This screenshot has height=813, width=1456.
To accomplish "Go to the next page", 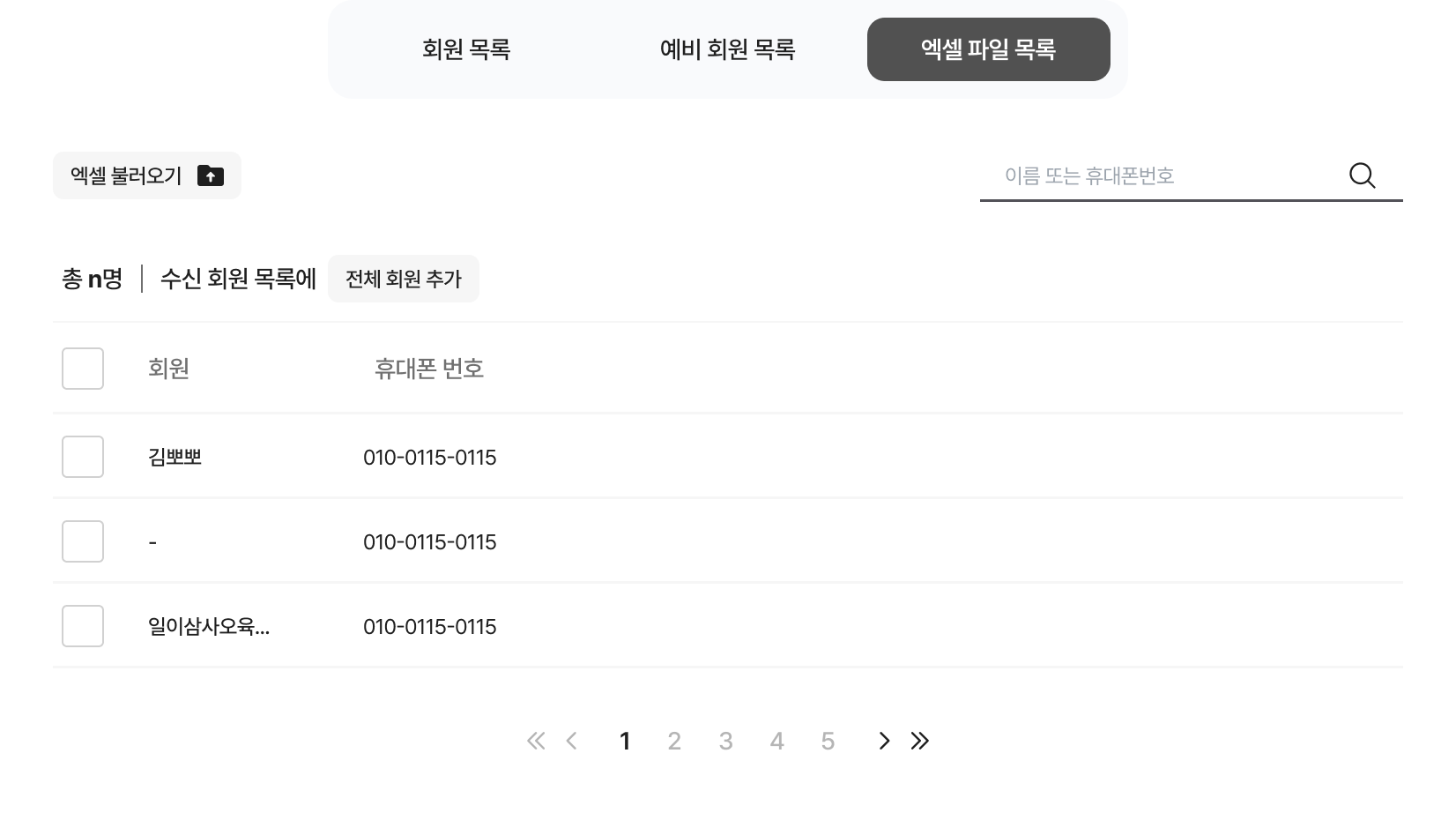I will (884, 741).
